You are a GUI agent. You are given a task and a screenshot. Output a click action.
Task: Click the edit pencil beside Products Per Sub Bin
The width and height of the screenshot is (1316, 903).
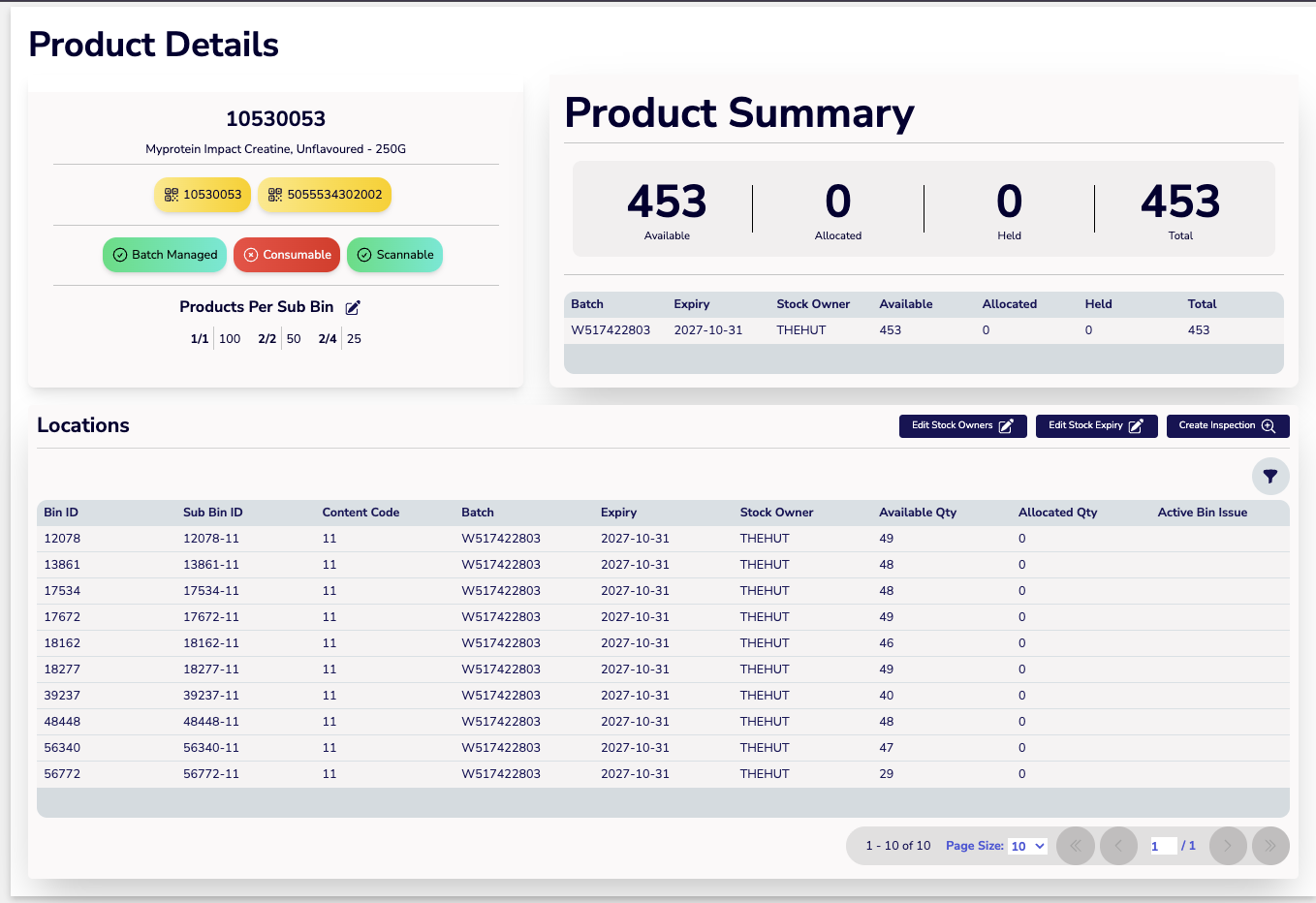click(x=353, y=307)
